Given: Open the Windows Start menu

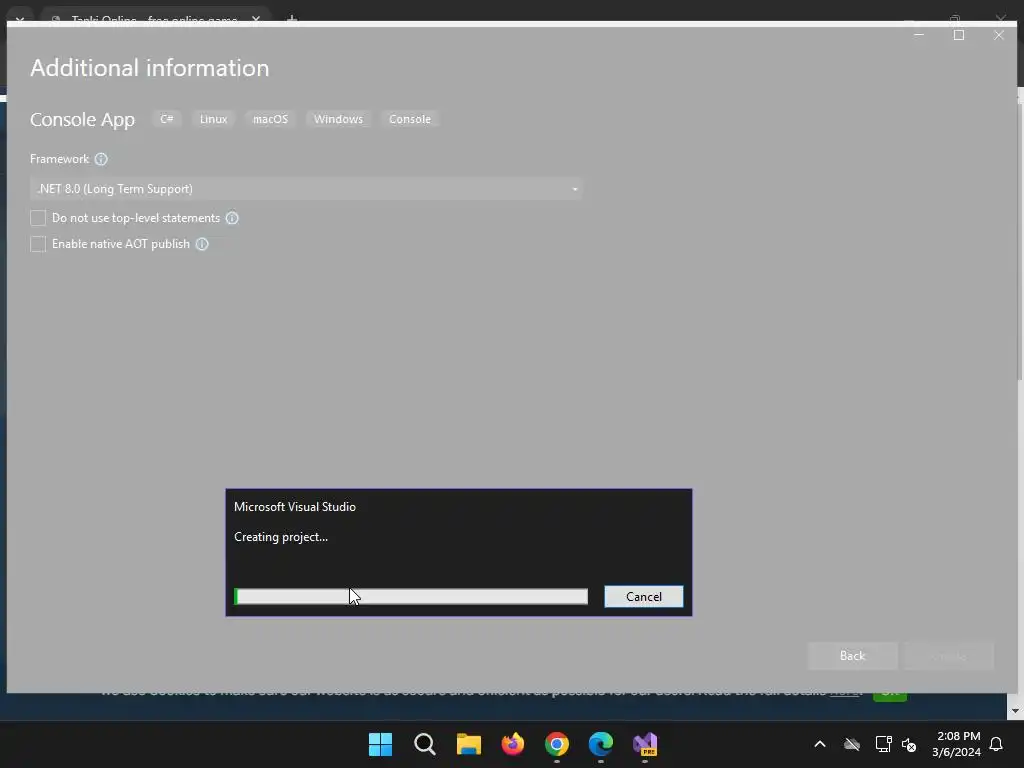Looking at the screenshot, I should 380,744.
